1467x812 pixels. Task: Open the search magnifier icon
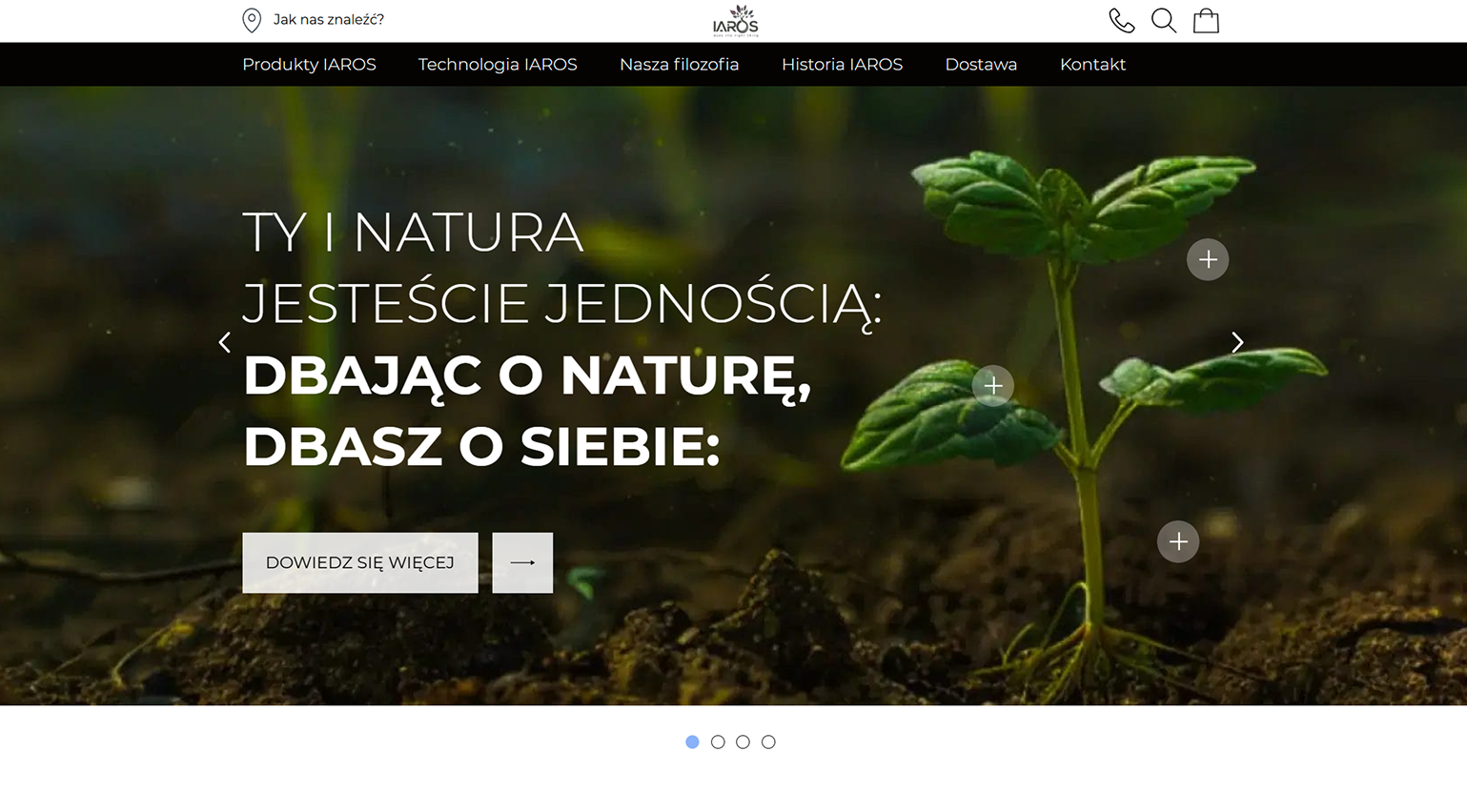pos(1163,21)
